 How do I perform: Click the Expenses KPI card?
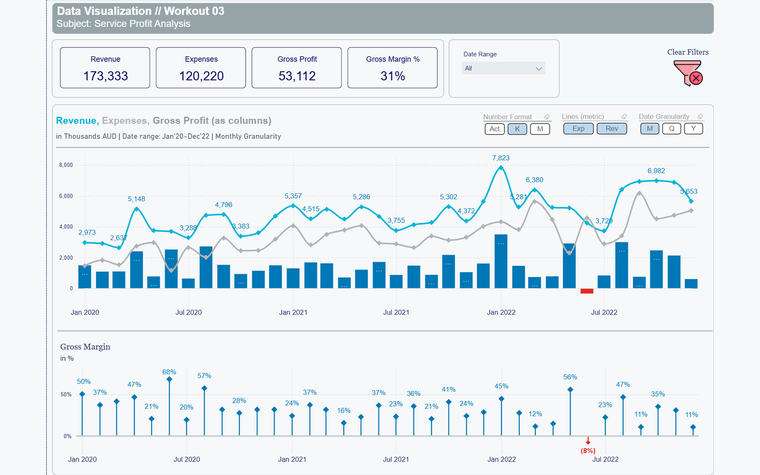(201, 68)
